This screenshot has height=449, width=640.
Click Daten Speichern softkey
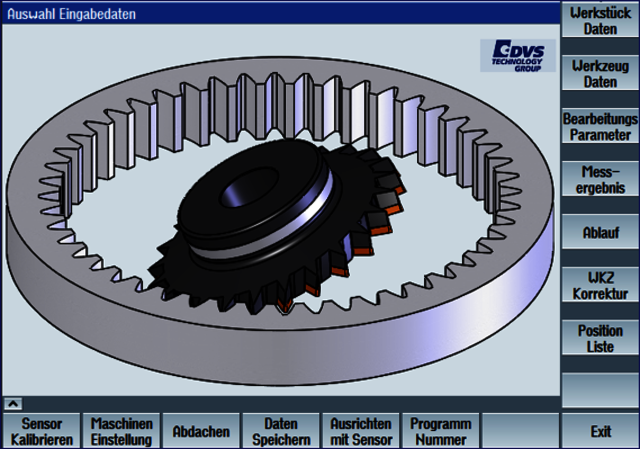(x=281, y=431)
